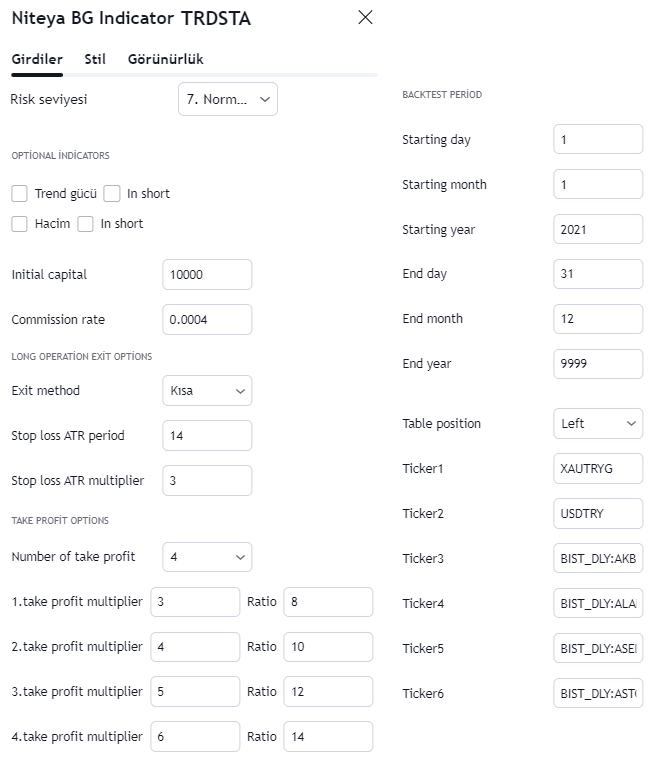Switch to the Stil tab

95,59
